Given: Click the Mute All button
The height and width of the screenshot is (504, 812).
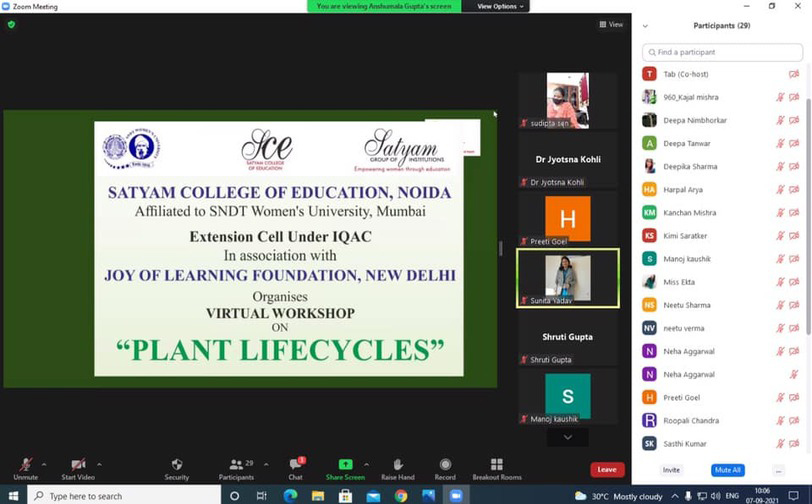Looking at the screenshot, I should 727,470.
